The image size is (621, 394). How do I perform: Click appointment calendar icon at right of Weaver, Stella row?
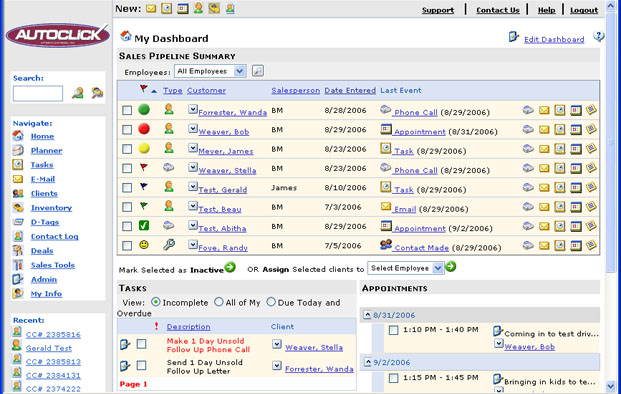point(575,168)
